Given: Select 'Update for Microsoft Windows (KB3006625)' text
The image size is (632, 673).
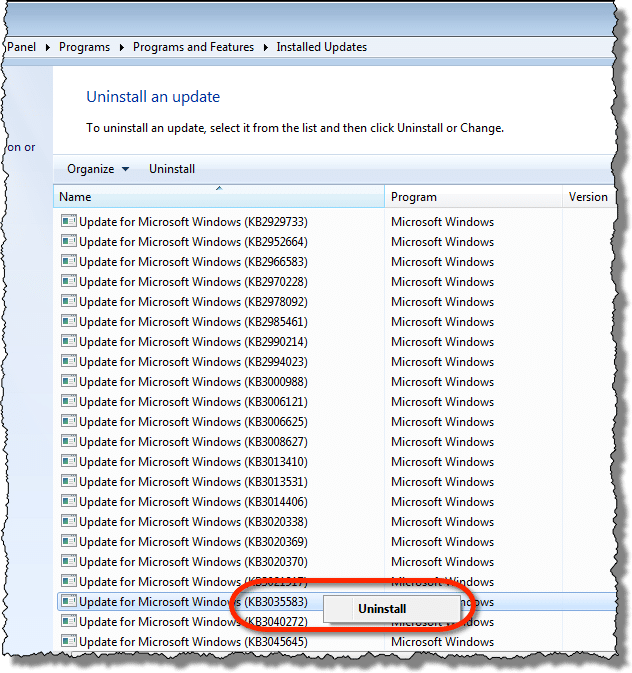Looking at the screenshot, I should point(193,421).
